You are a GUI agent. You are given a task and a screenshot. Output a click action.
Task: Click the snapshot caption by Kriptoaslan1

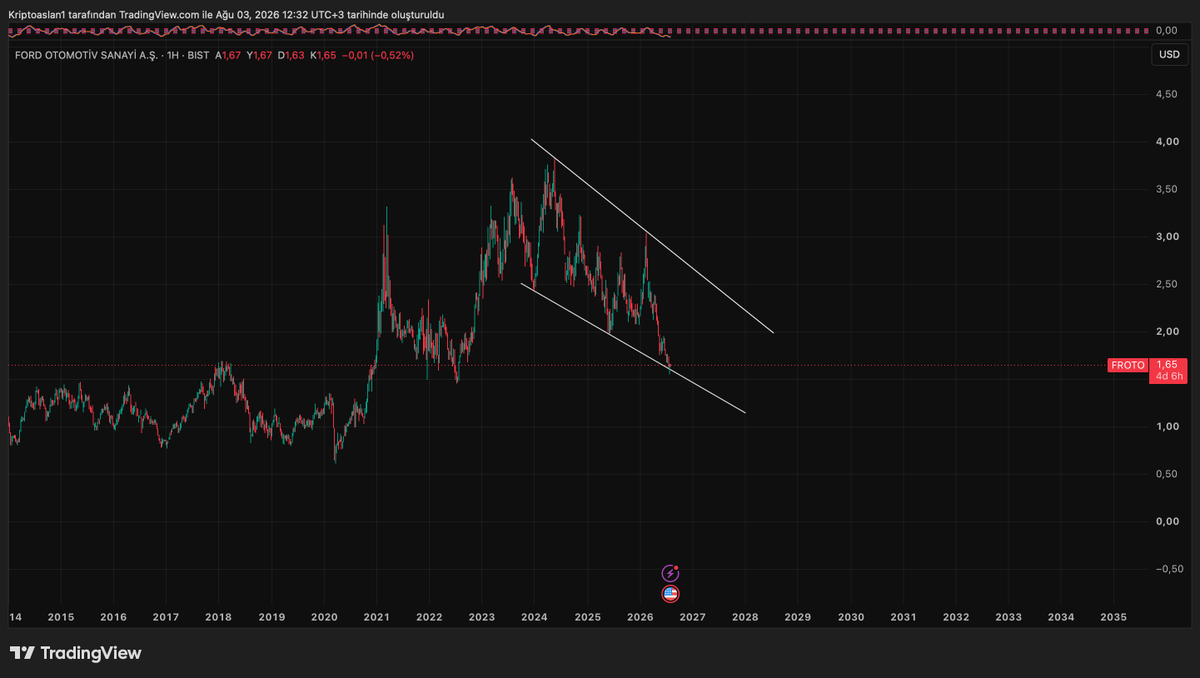tap(226, 14)
